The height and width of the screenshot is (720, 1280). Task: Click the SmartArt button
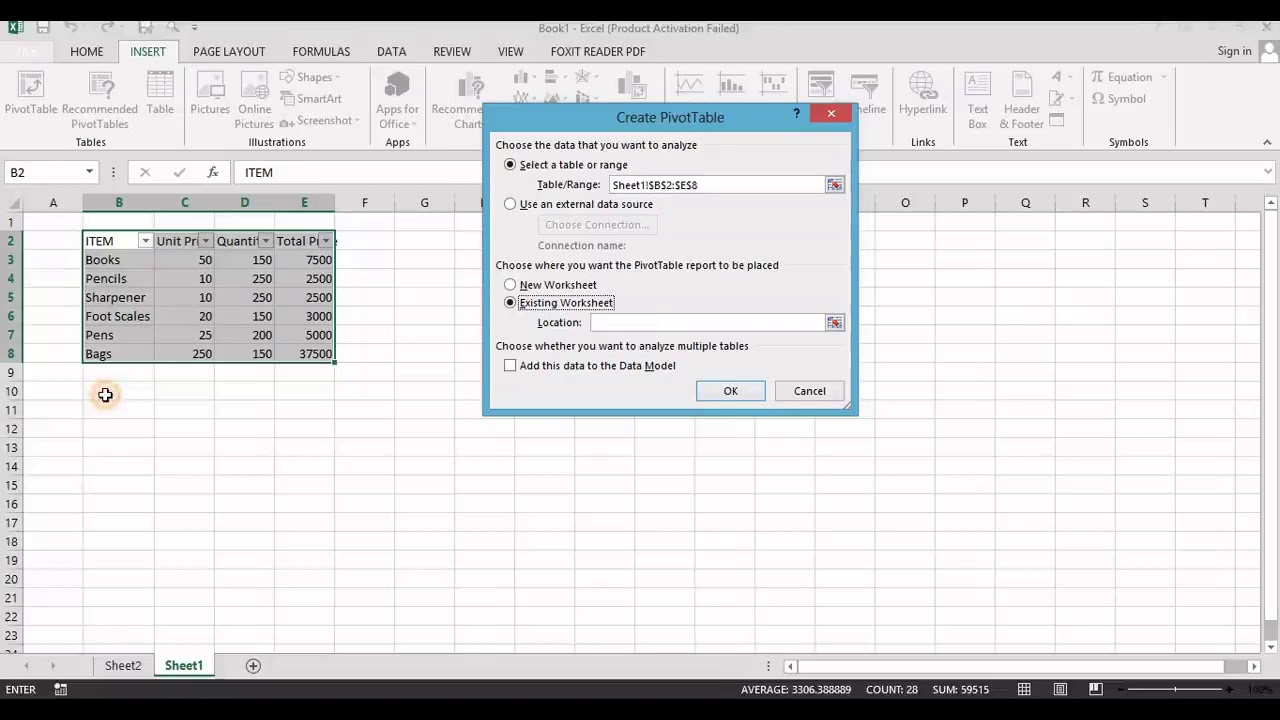pyautogui.click(x=311, y=99)
